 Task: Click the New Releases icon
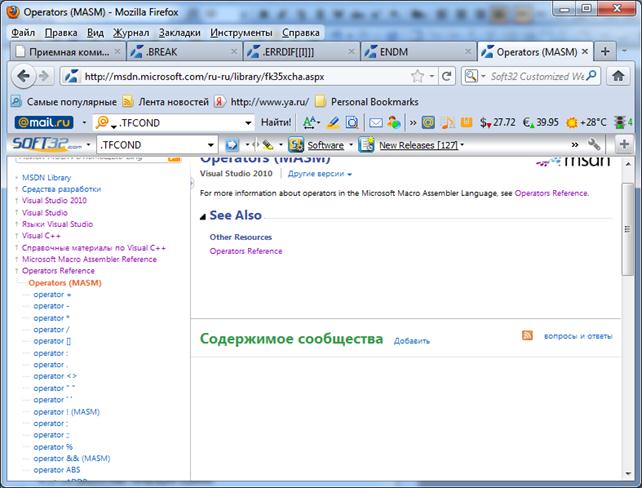[x=366, y=145]
